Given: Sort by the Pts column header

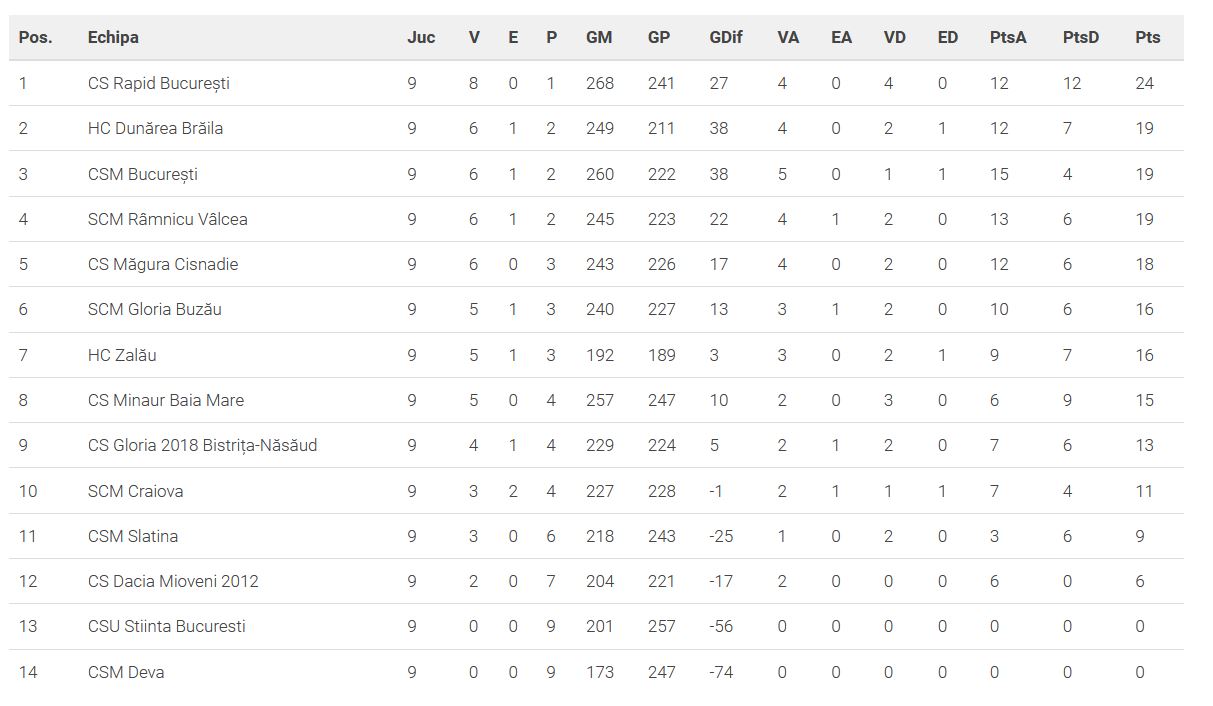Looking at the screenshot, I should point(1148,37).
